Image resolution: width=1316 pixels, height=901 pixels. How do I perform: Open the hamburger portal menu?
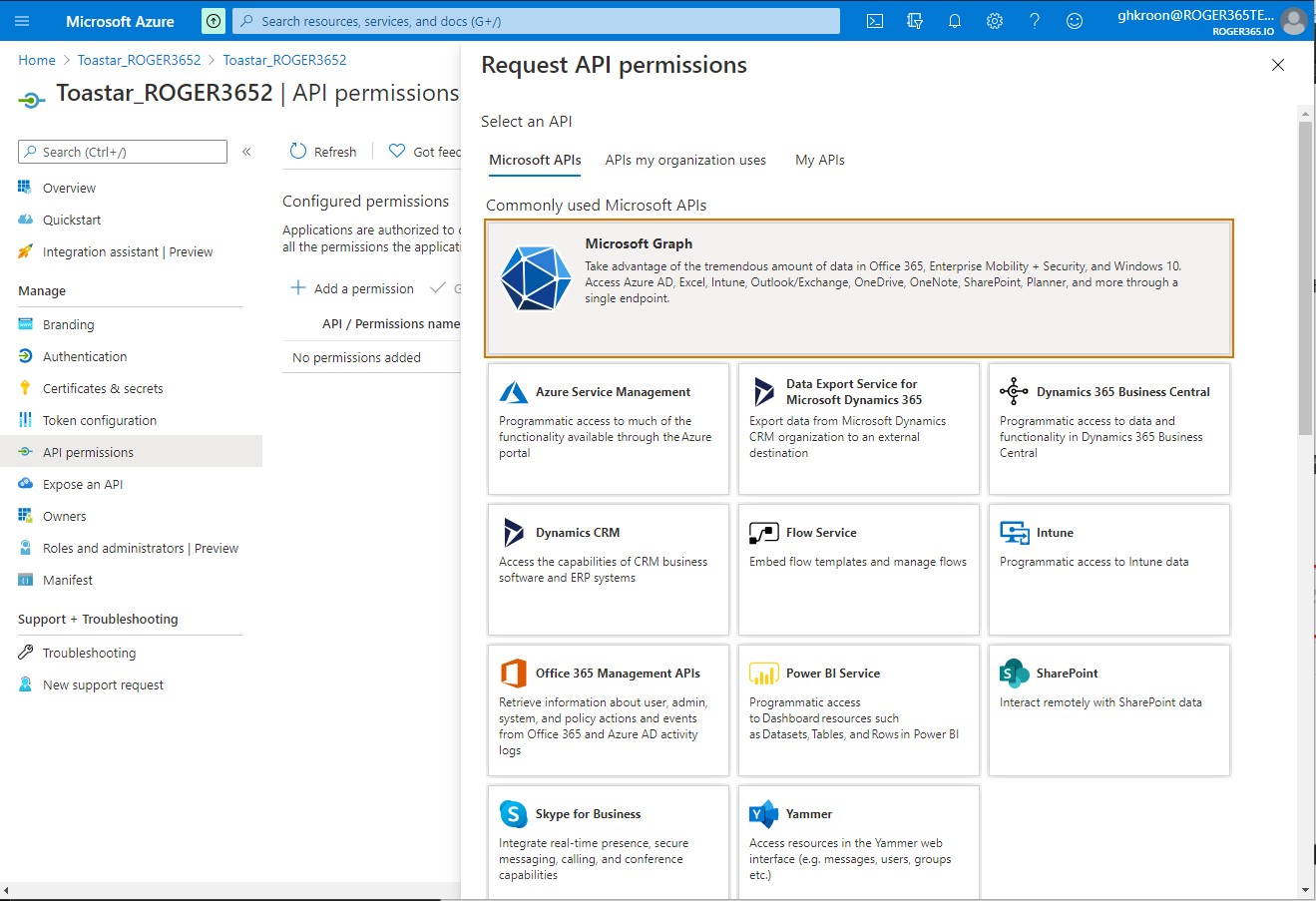pos(23,21)
